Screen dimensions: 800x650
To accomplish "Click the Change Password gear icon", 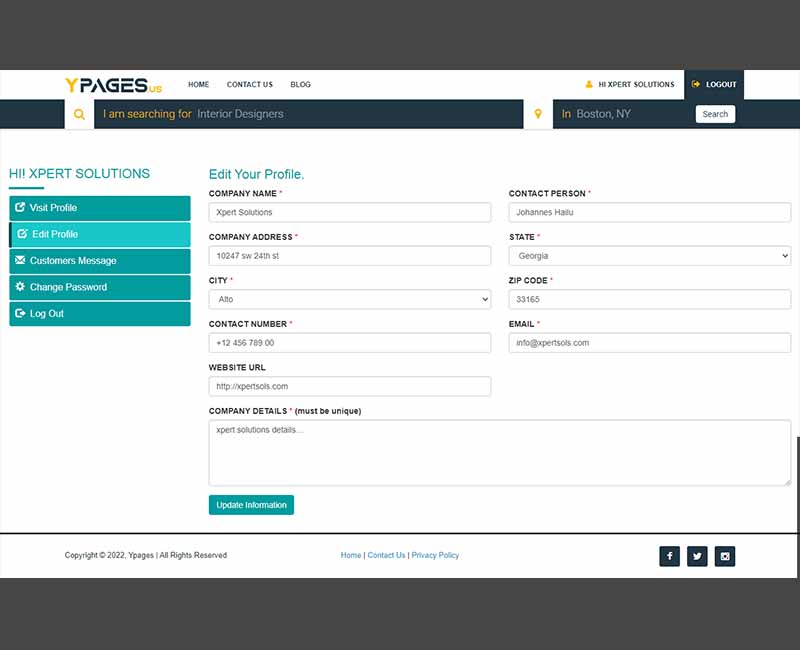I will [x=20, y=287].
